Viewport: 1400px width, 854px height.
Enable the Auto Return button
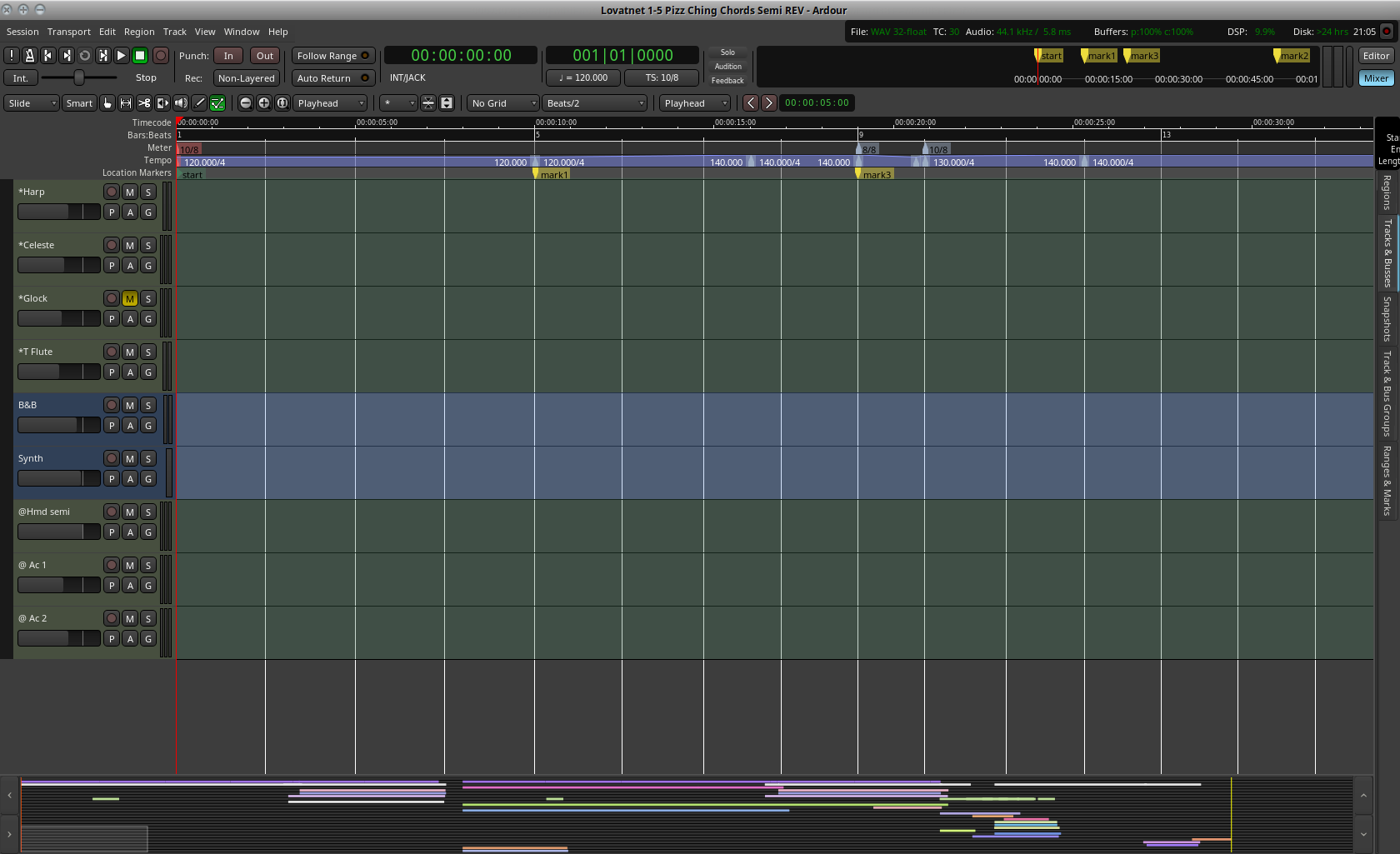pyautogui.click(x=333, y=78)
